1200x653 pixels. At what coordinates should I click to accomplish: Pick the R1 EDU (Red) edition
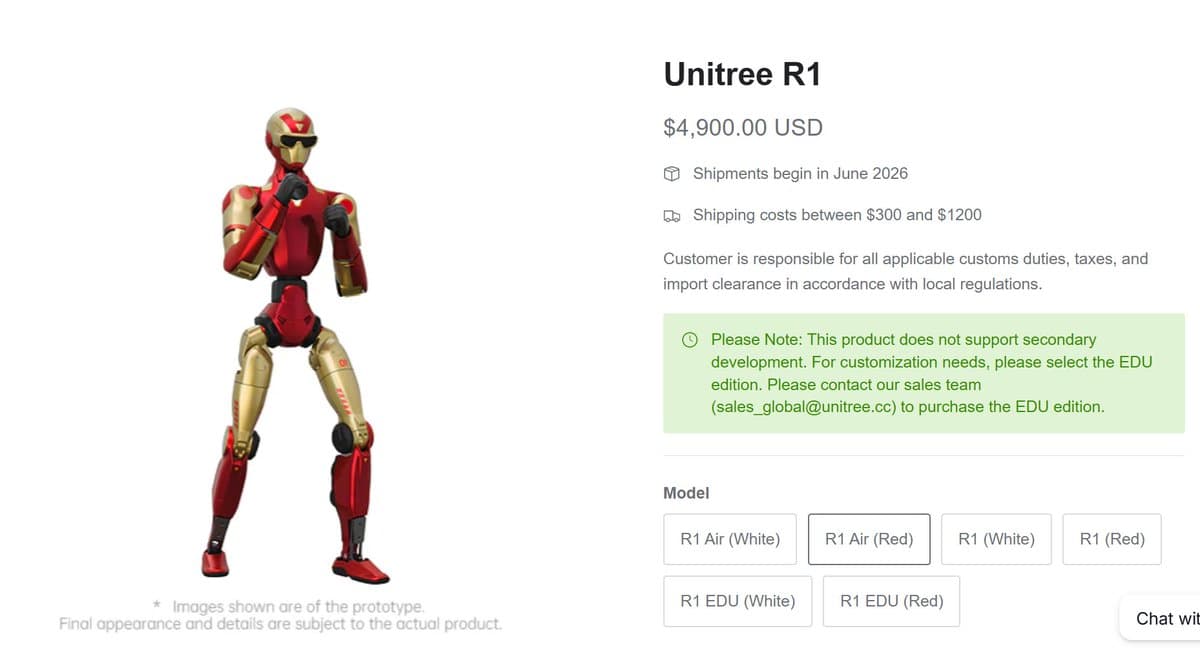point(891,601)
